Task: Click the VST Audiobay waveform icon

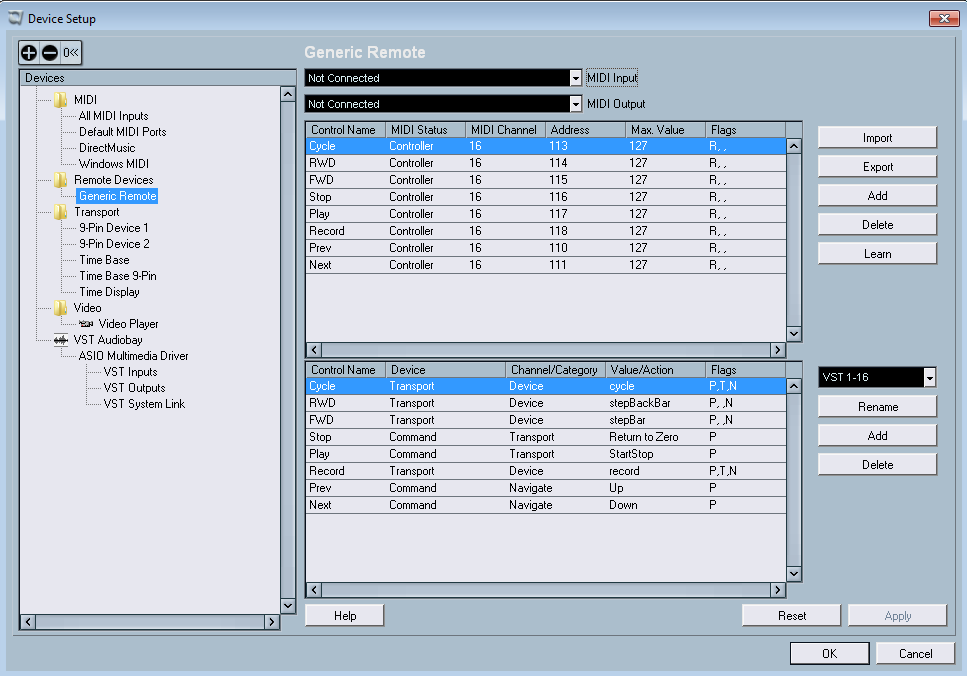Action: click(x=61, y=340)
